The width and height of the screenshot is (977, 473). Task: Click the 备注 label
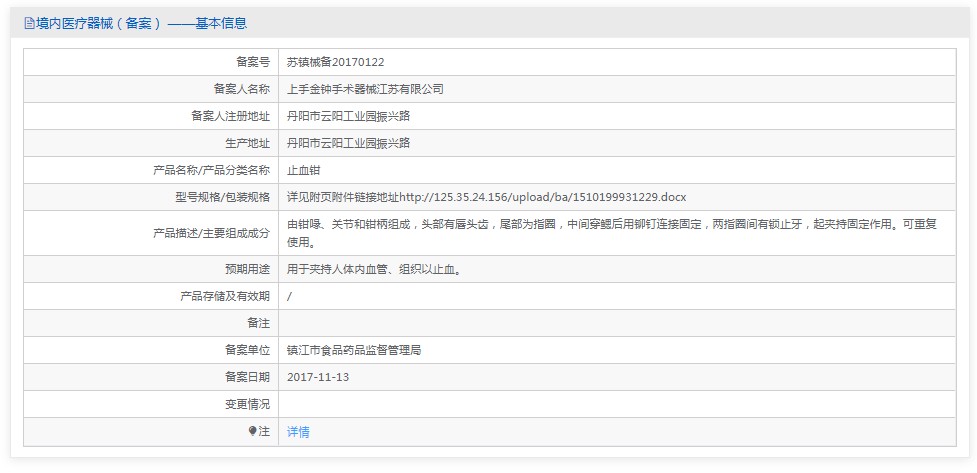(x=259, y=323)
